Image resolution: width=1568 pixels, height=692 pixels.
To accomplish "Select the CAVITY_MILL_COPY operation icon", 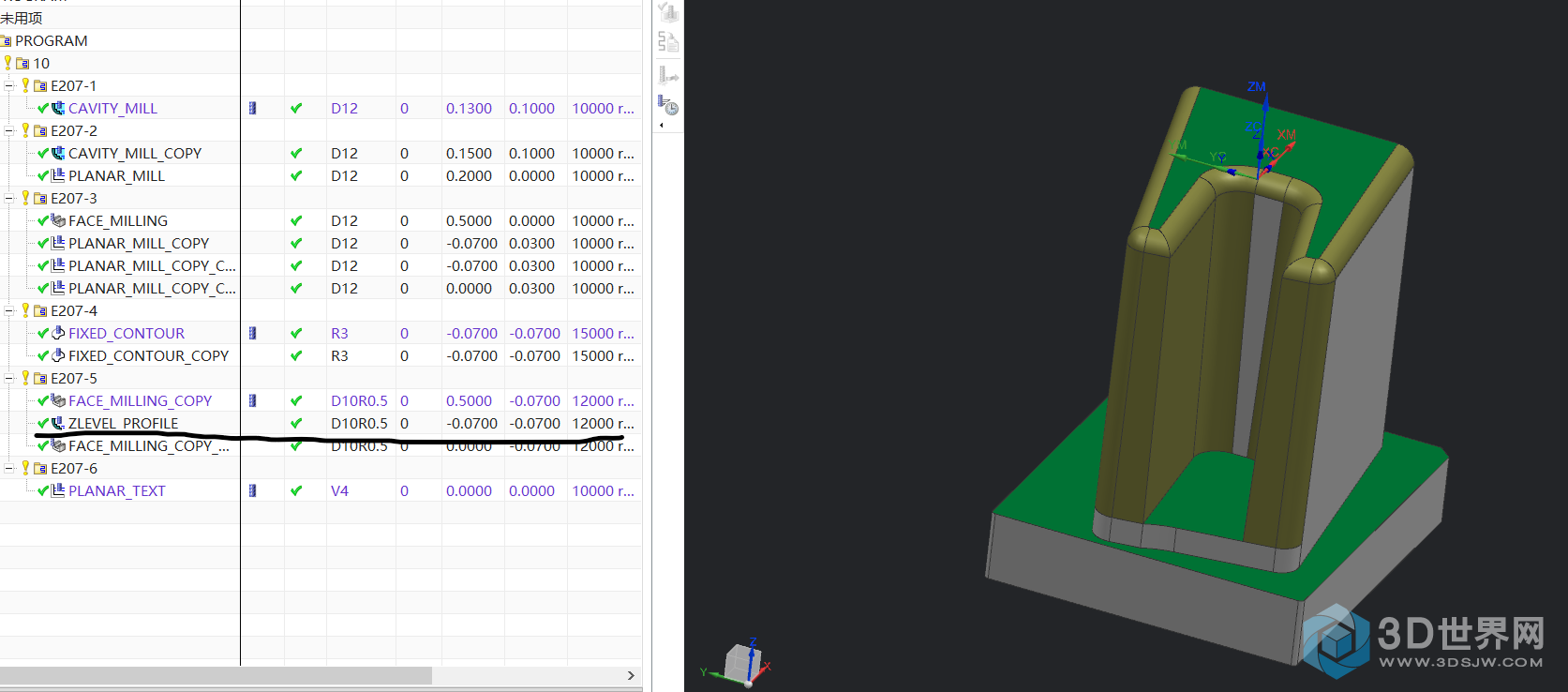I will 58,153.
